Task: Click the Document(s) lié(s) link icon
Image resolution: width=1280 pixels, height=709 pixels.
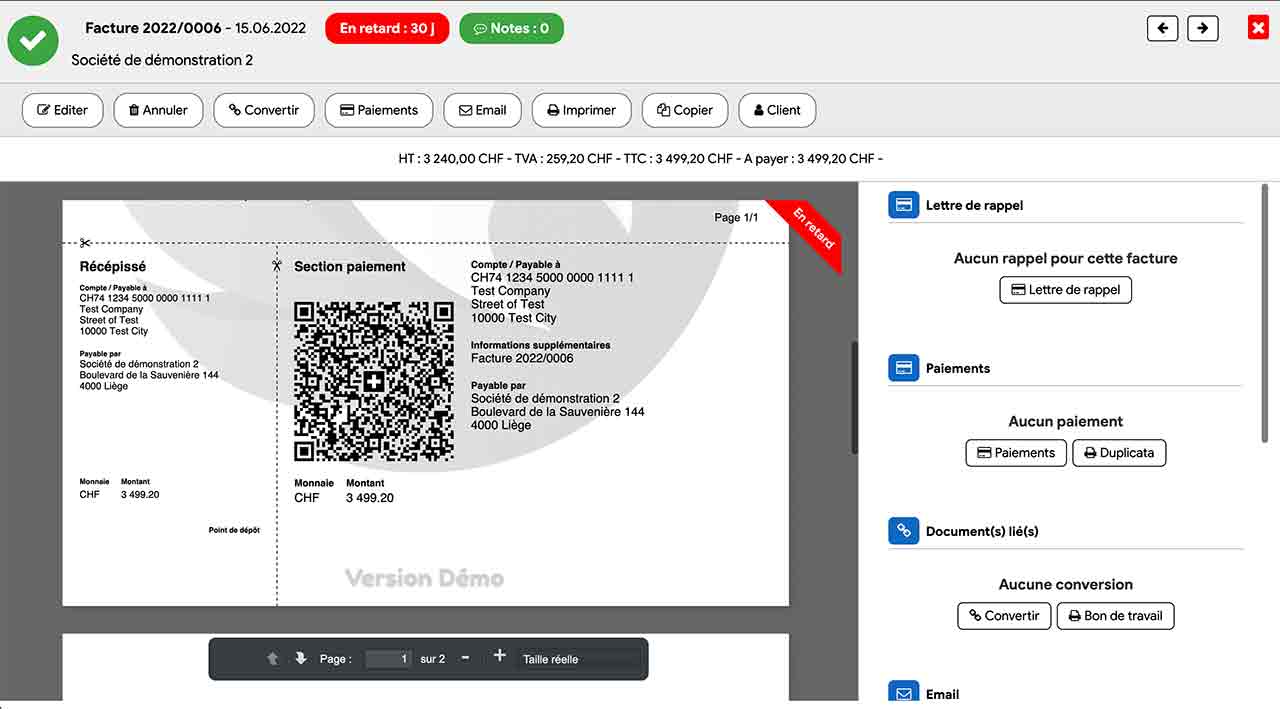Action: tap(903, 531)
